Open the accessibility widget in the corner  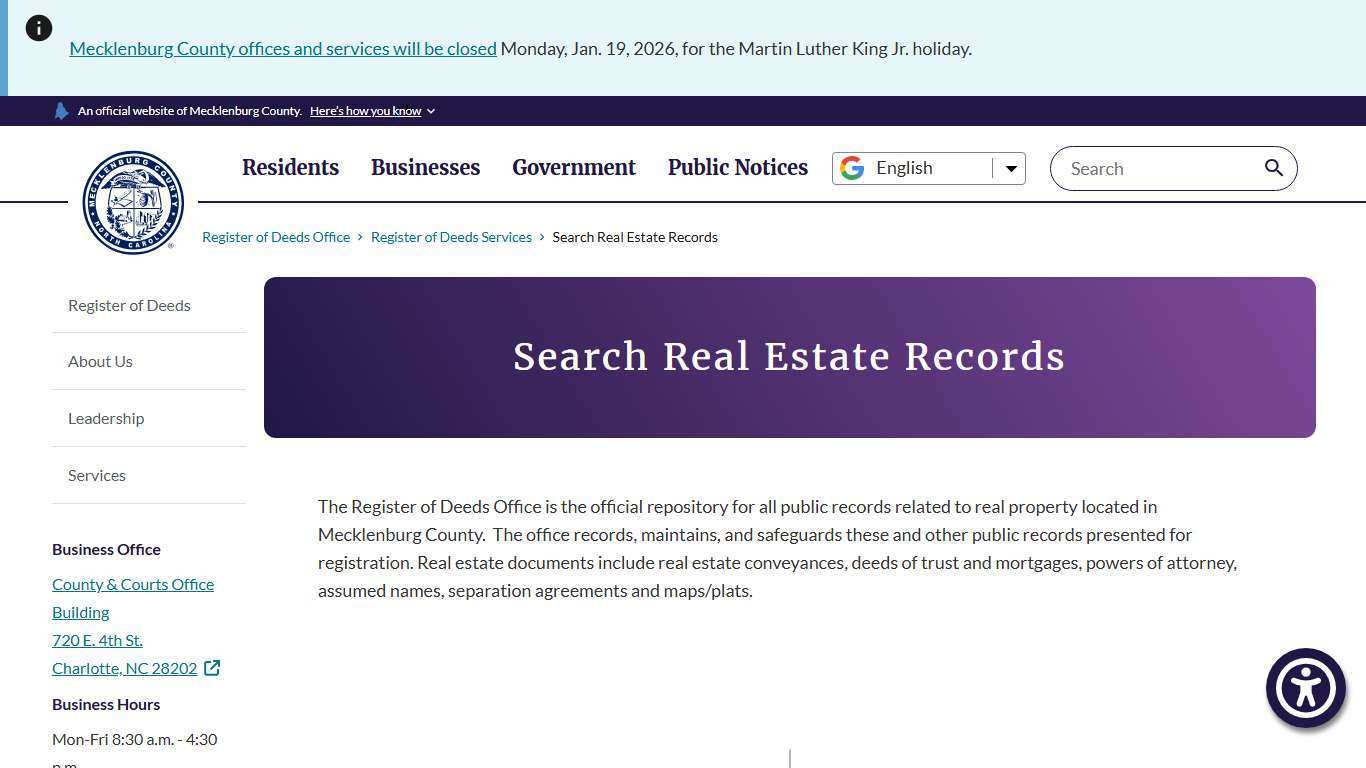pyautogui.click(x=1305, y=687)
